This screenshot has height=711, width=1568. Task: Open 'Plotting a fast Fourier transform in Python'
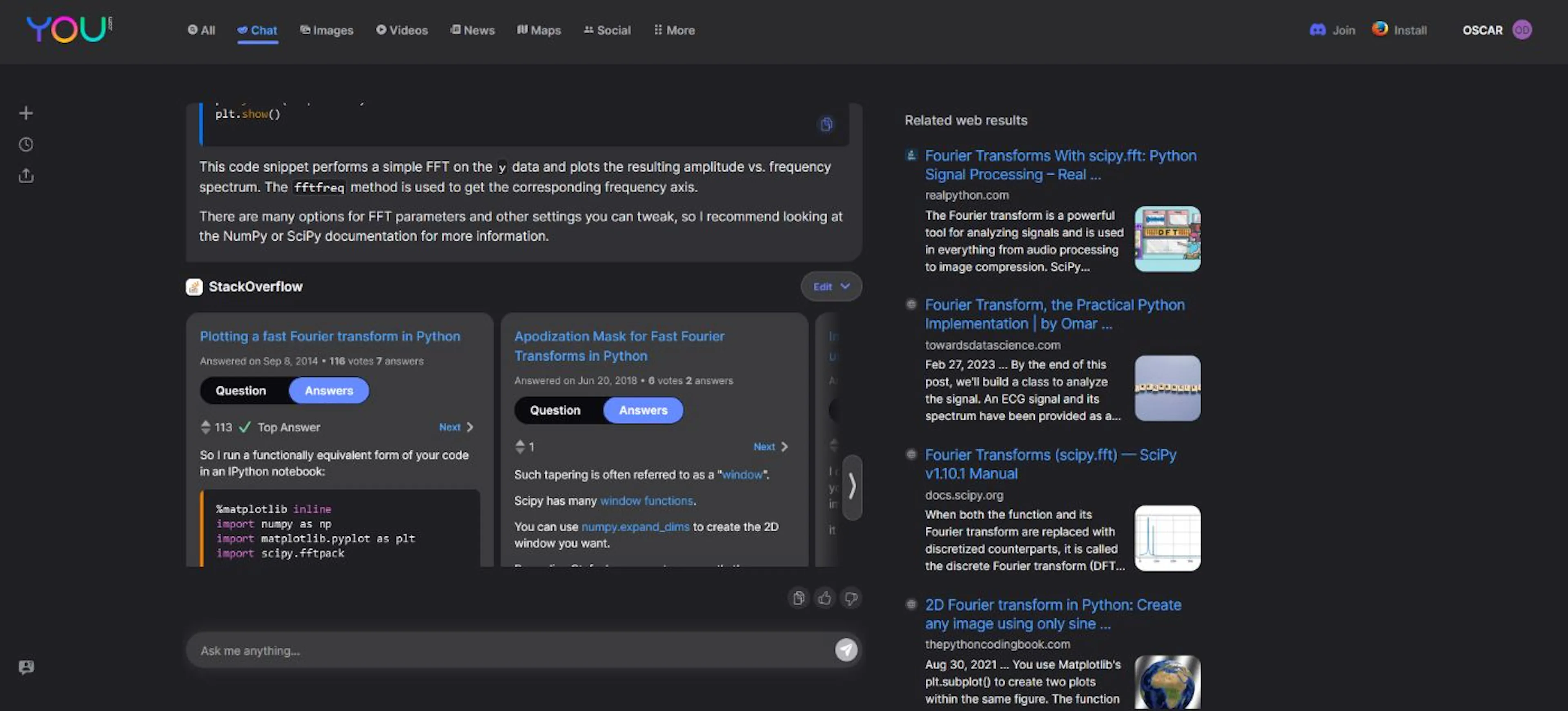coord(330,336)
